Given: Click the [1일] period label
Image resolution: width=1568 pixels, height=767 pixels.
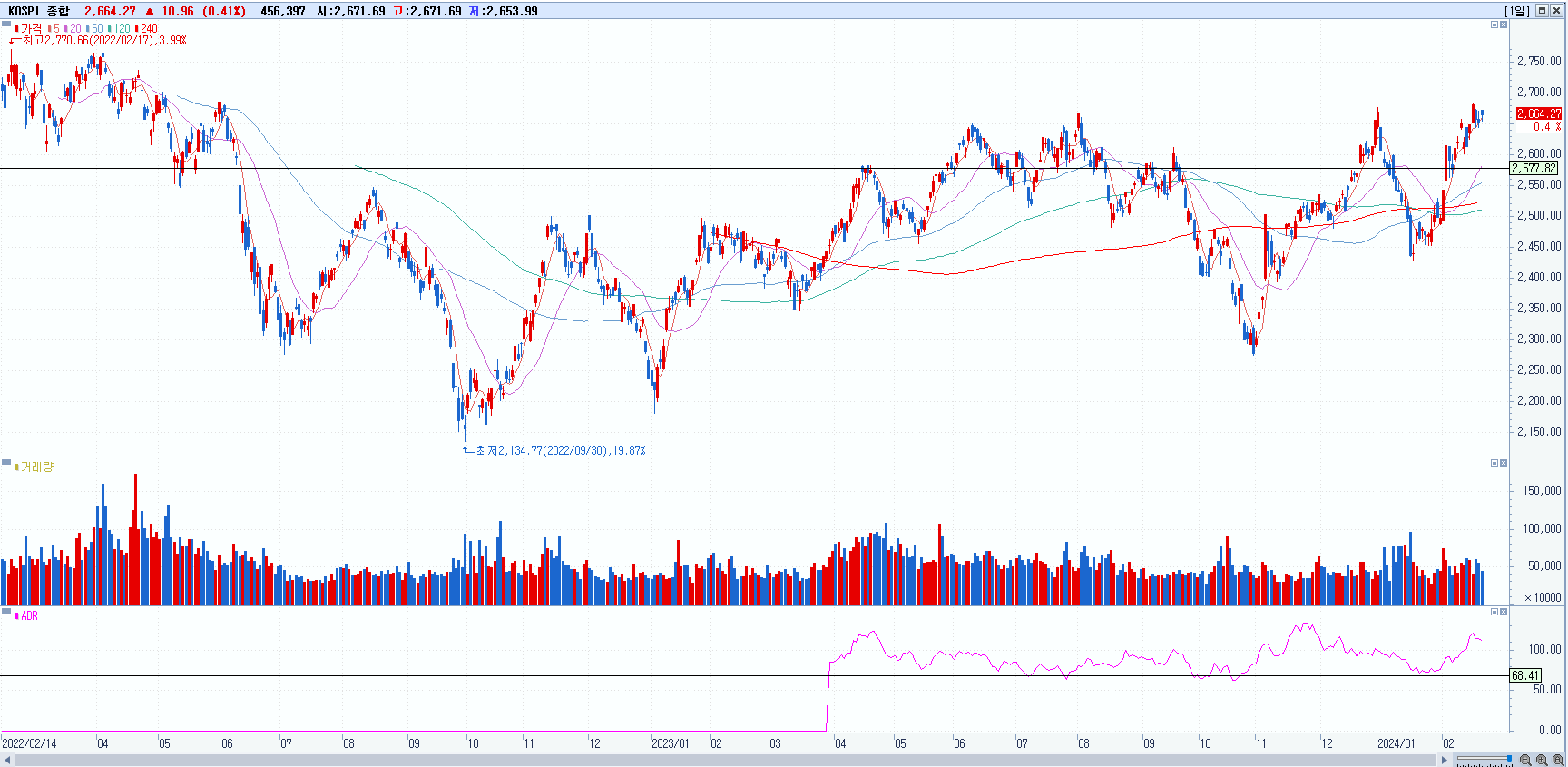Looking at the screenshot, I should [1517, 11].
